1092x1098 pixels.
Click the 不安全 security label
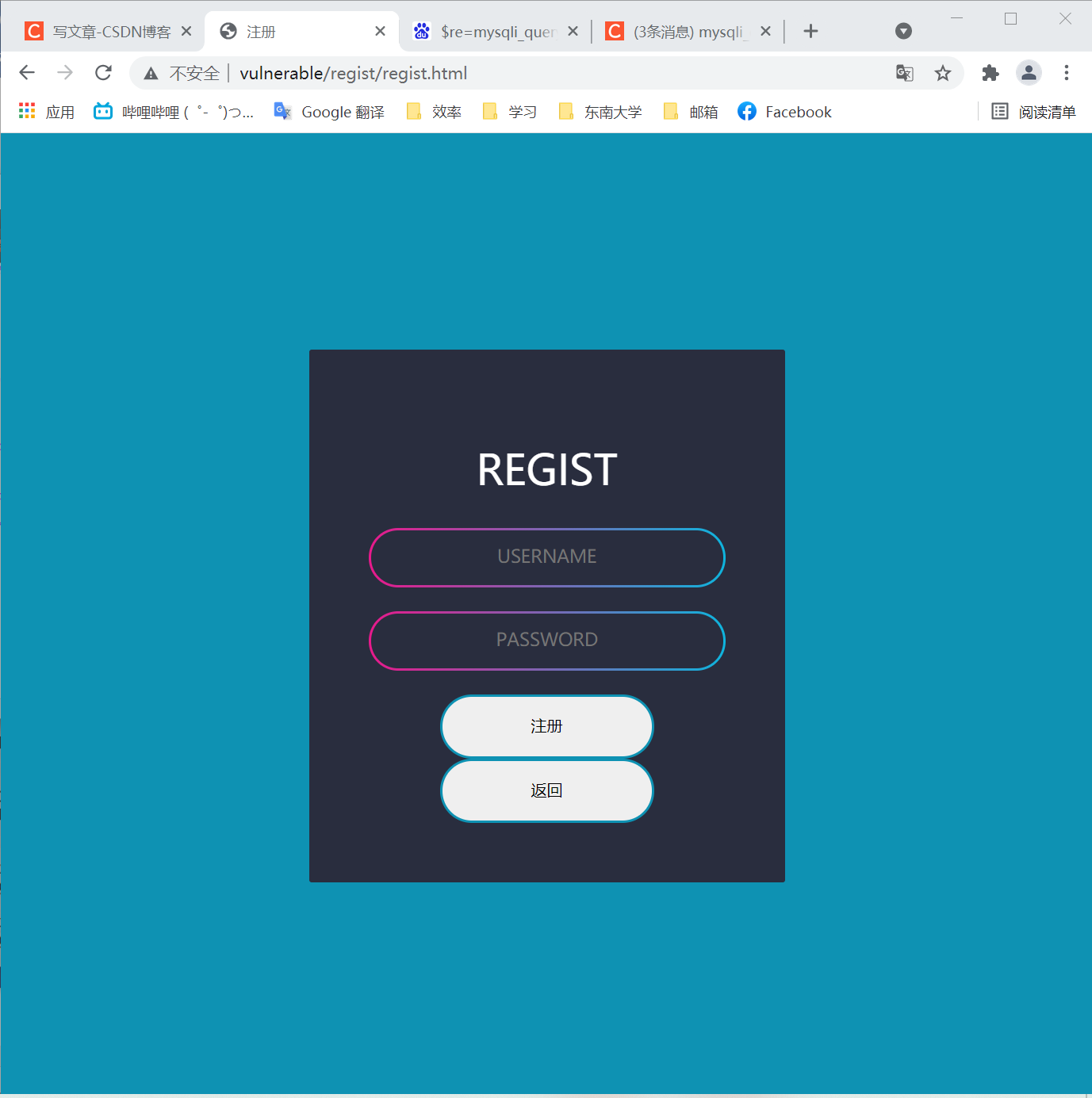194,74
